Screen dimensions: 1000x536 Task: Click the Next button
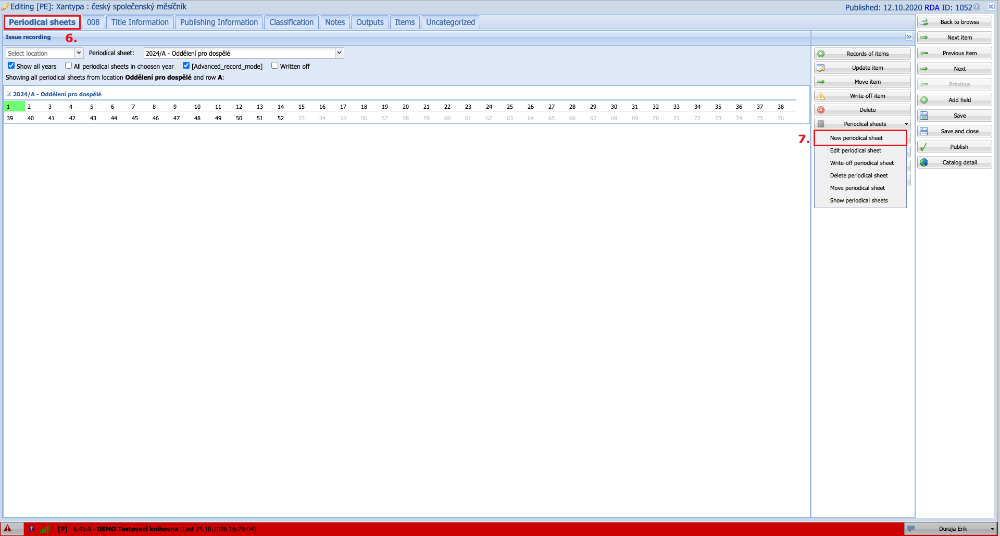pyautogui.click(x=955, y=69)
